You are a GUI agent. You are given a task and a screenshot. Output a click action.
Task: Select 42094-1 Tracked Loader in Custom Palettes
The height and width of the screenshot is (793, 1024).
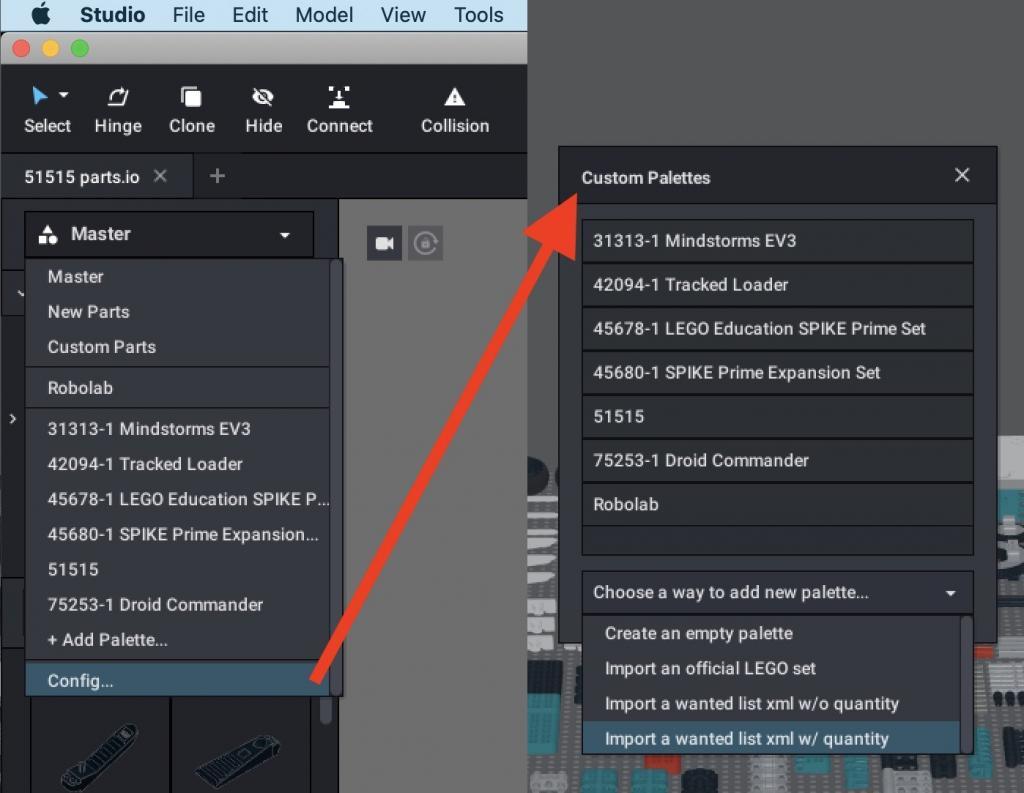coord(777,285)
